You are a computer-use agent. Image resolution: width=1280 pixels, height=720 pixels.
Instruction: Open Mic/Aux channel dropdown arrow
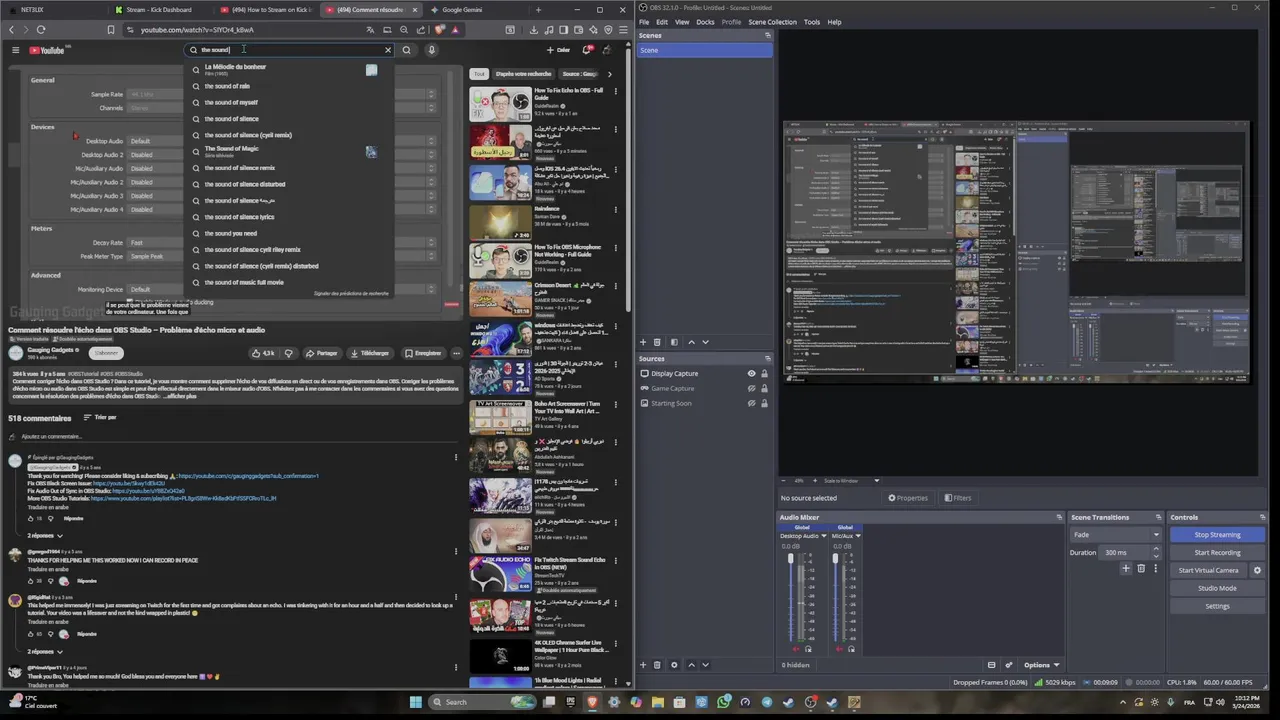point(858,536)
